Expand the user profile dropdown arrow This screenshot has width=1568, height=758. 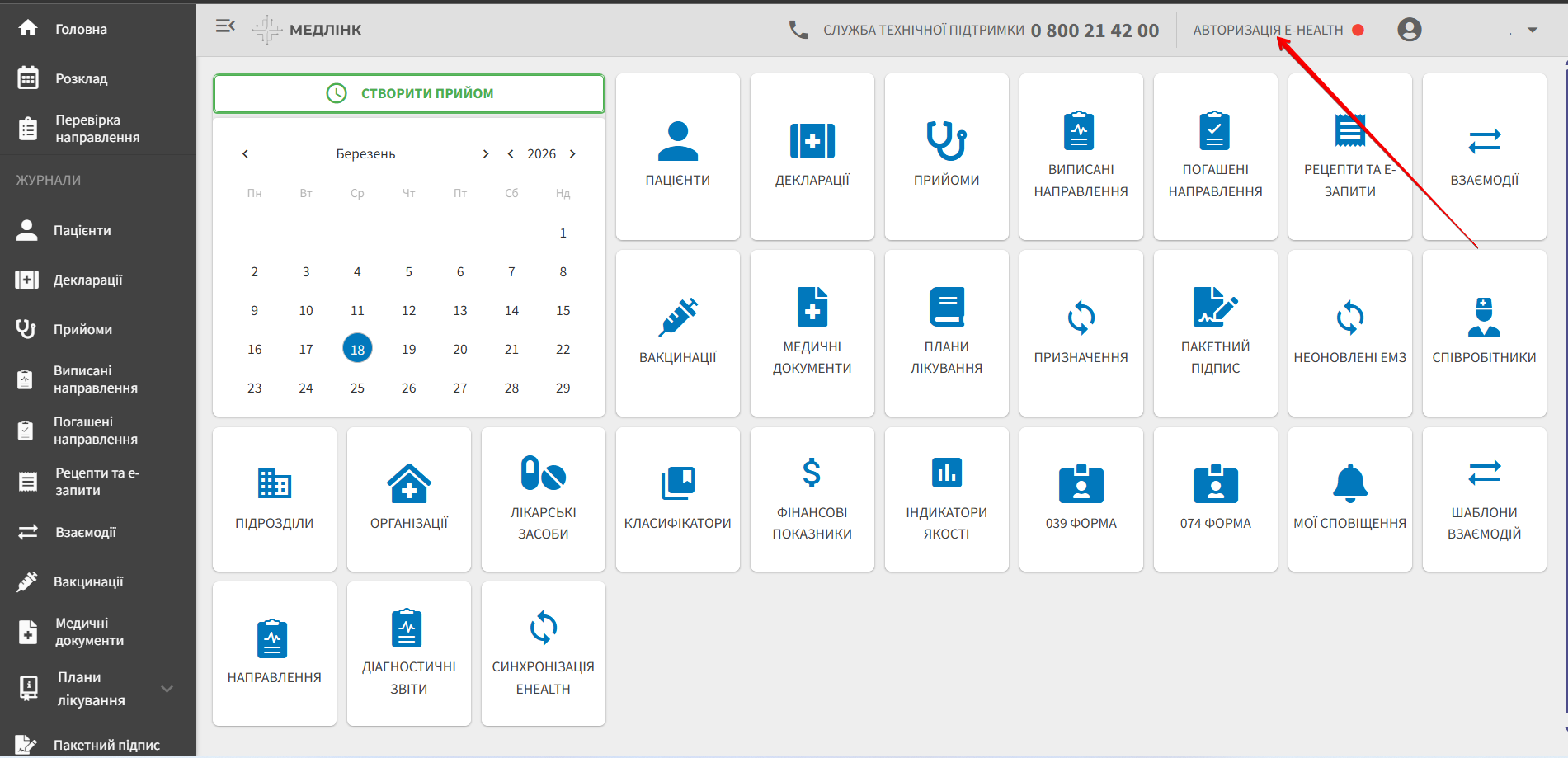pos(1532,31)
